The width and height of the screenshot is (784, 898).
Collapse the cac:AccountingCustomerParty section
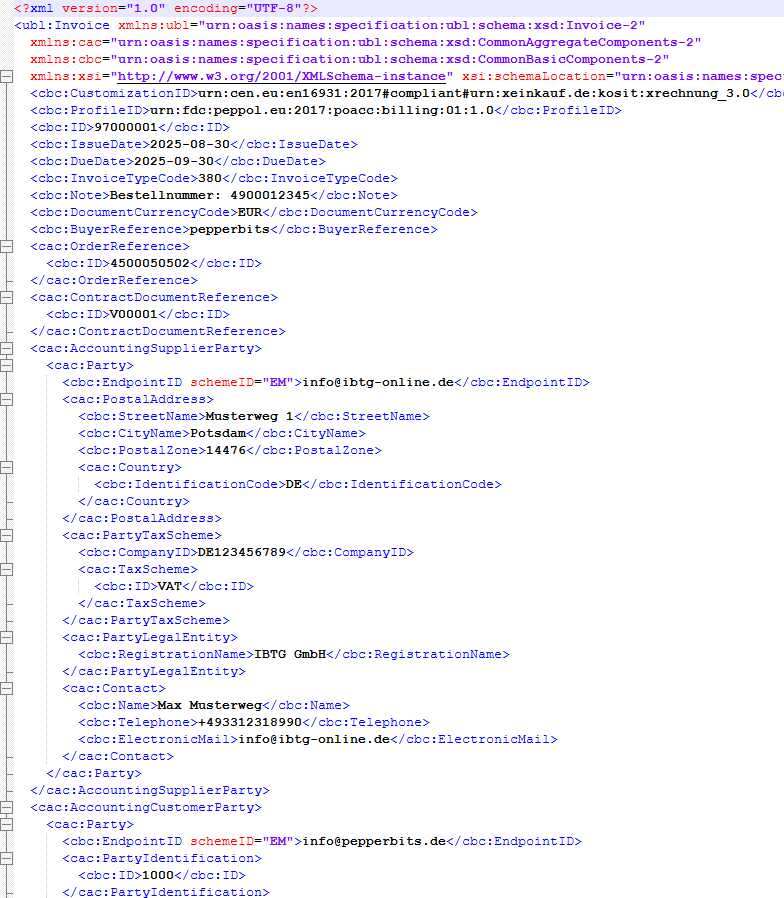click(7, 807)
